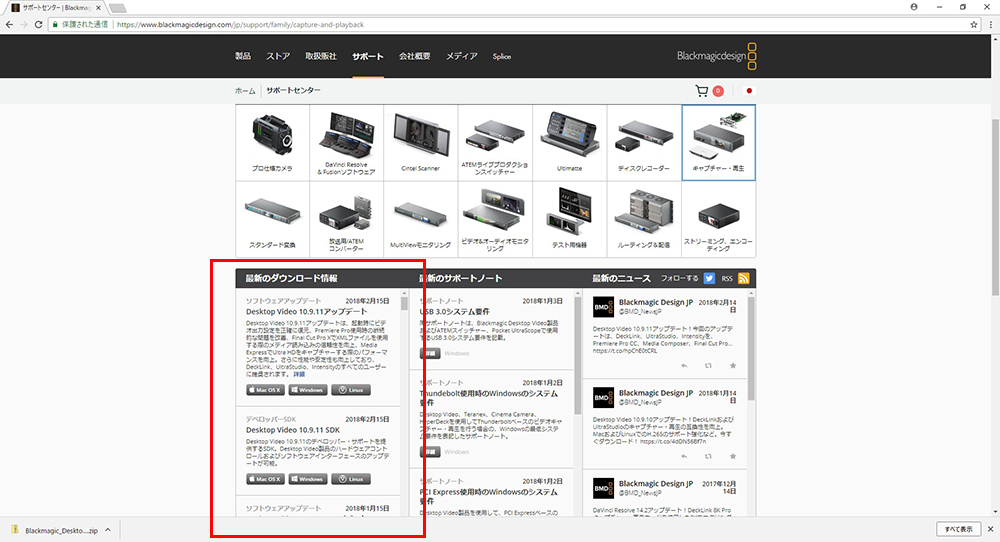Go back in the browser
1000x542 pixels.
point(9,24)
